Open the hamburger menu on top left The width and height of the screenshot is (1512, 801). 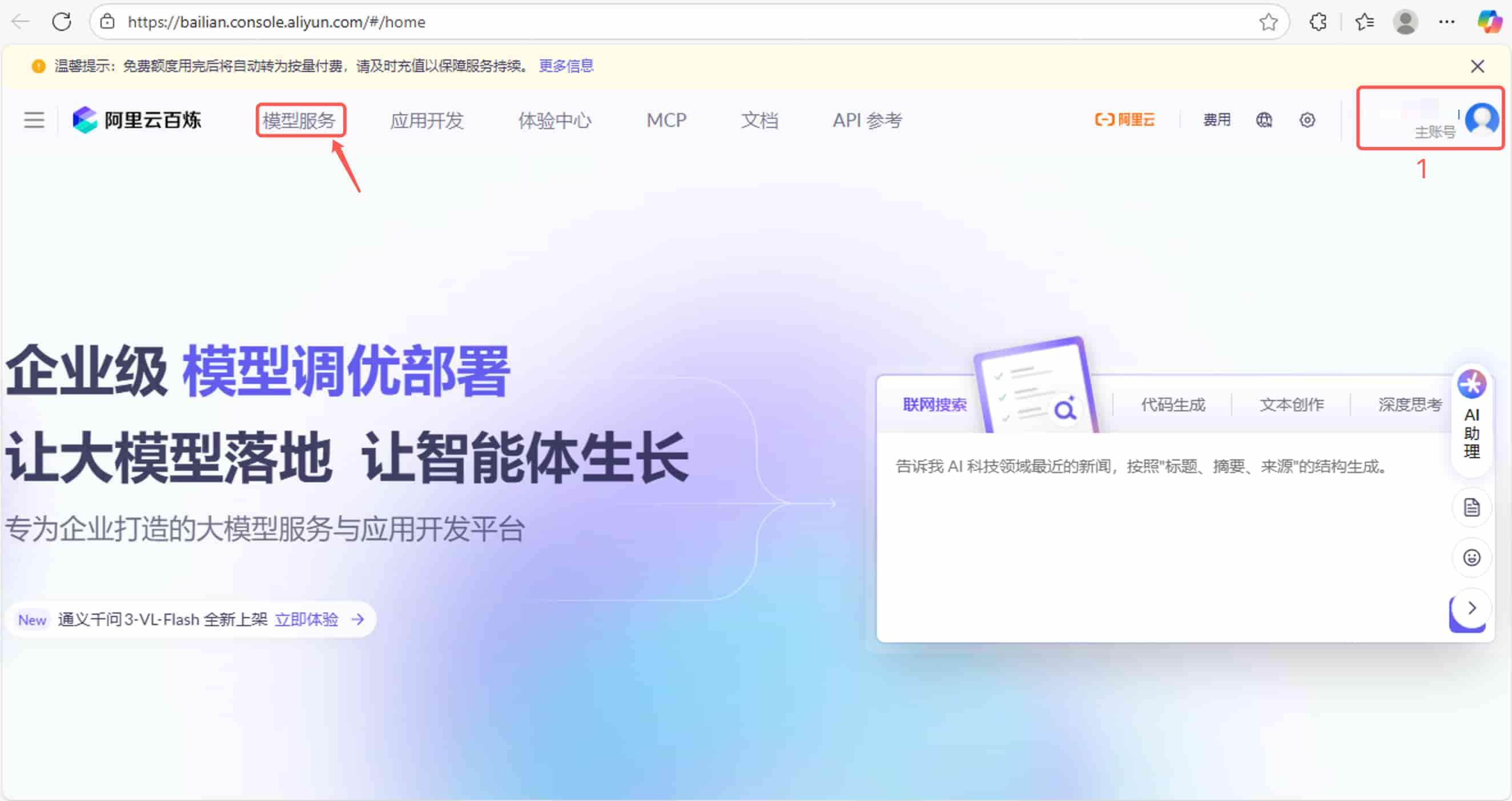[34, 120]
